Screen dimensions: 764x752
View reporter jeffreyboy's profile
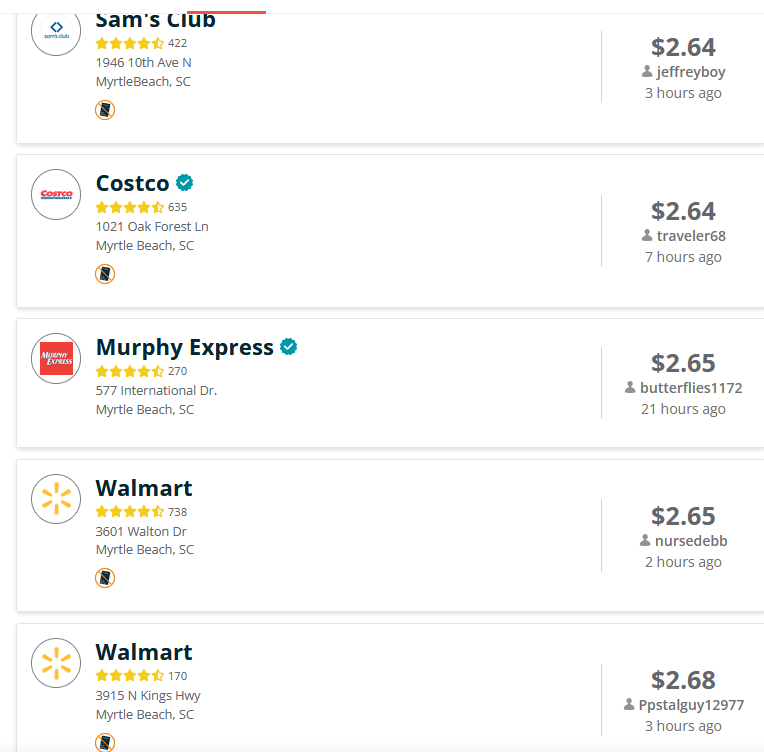pos(691,72)
